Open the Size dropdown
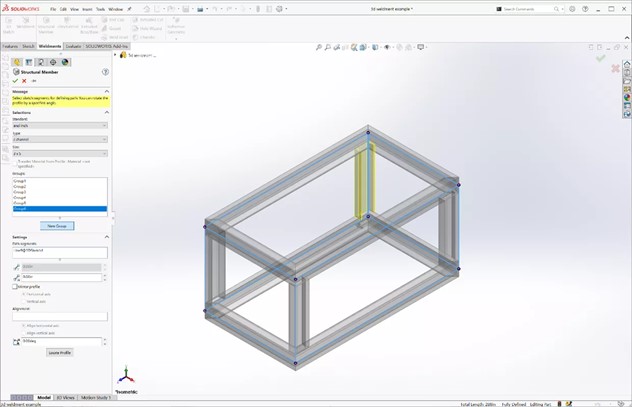The width and height of the screenshot is (632, 407). click(60, 154)
